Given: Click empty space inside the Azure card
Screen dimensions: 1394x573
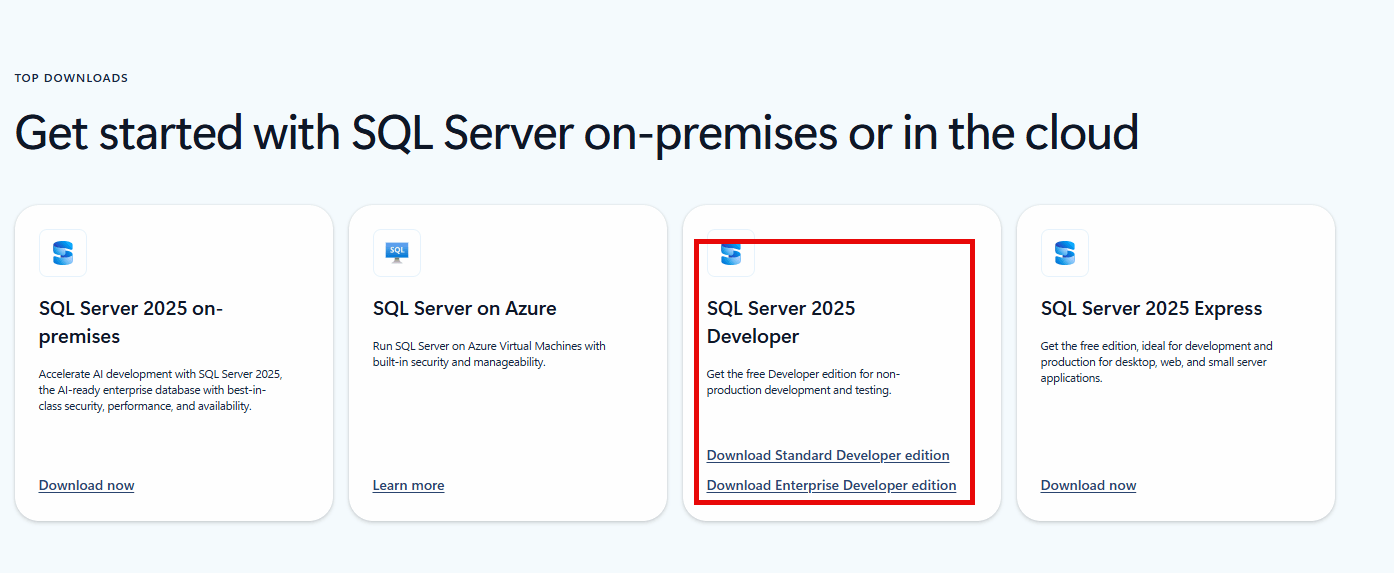Looking at the screenshot, I should [507, 425].
